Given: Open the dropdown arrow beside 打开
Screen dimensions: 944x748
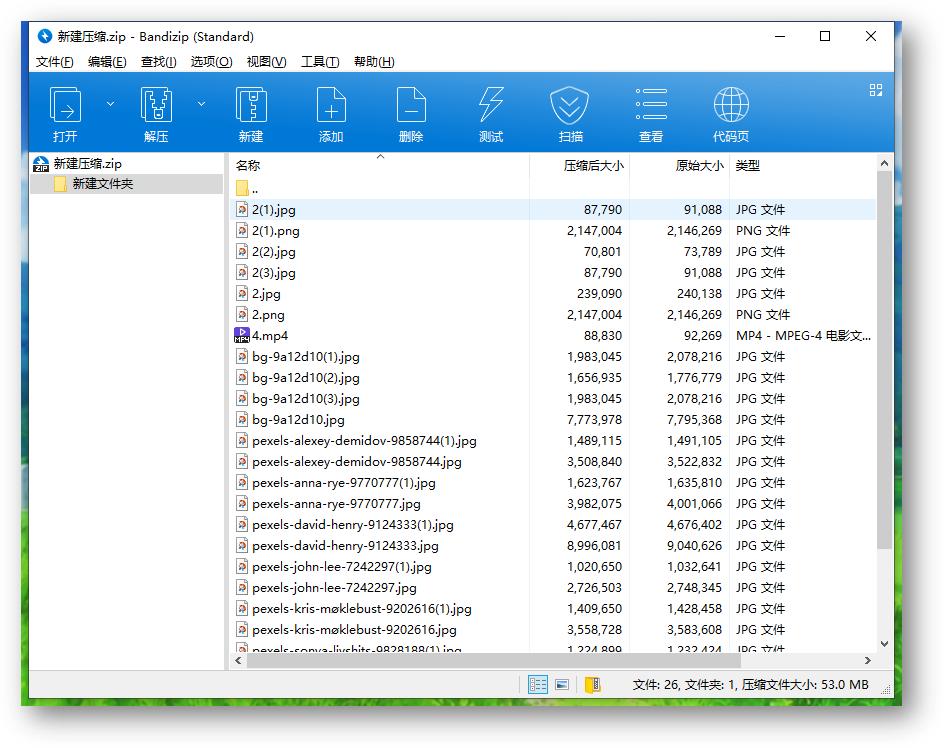Looking at the screenshot, I should pos(110,102).
